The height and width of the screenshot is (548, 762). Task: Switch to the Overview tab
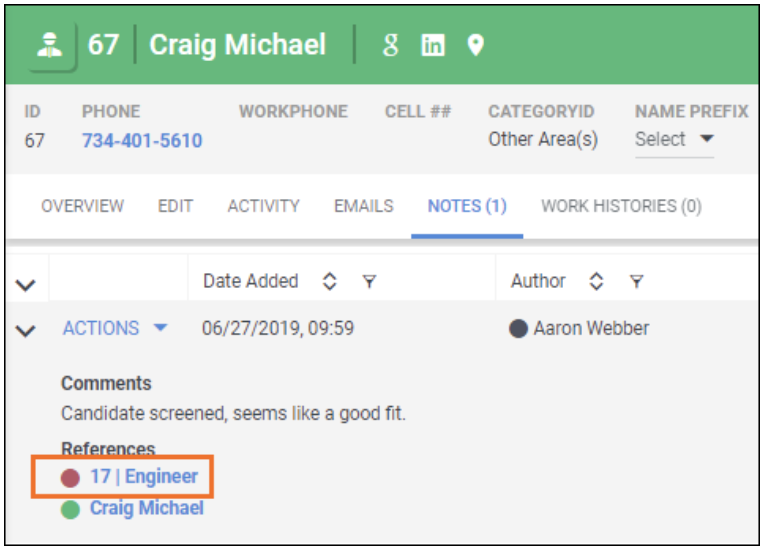tap(82, 206)
